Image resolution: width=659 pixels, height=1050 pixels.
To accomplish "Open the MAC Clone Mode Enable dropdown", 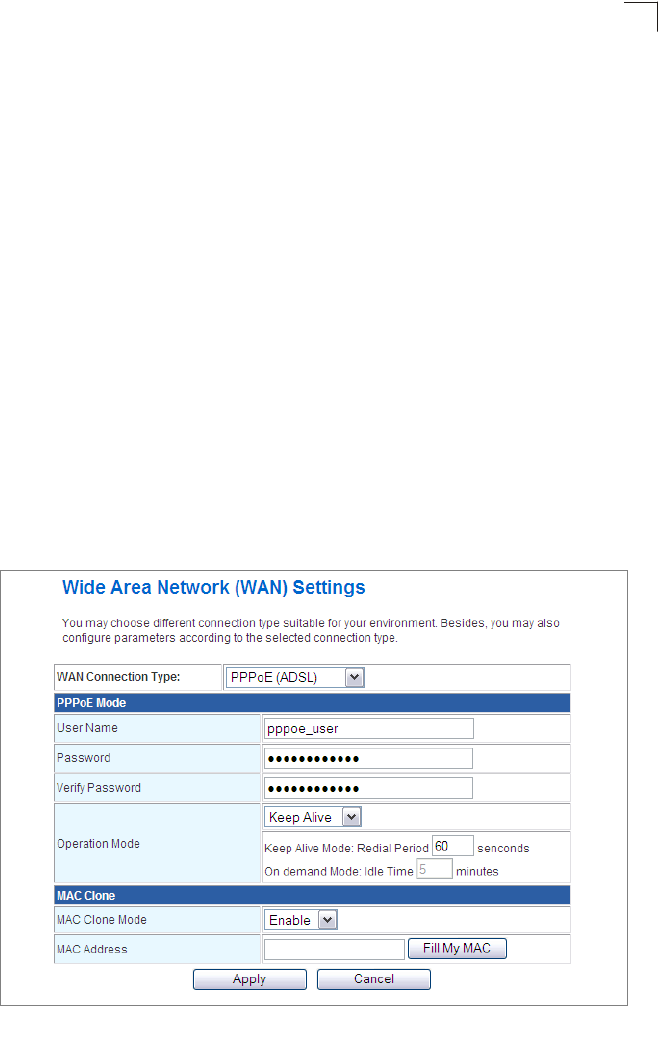I will tap(301, 920).
